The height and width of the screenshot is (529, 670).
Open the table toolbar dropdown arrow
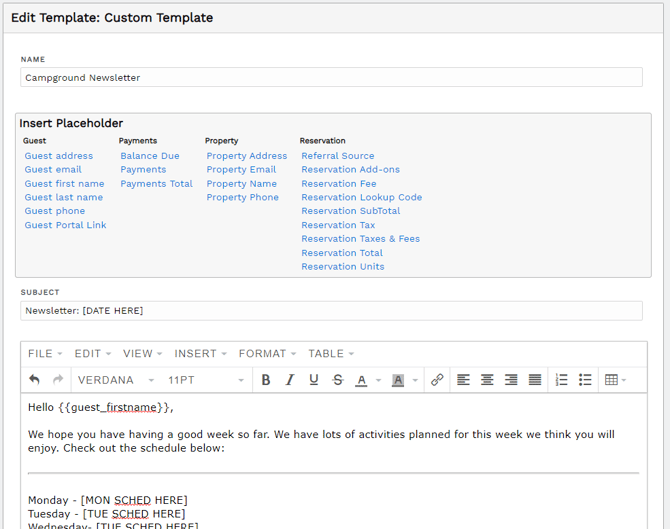(x=624, y=380)
